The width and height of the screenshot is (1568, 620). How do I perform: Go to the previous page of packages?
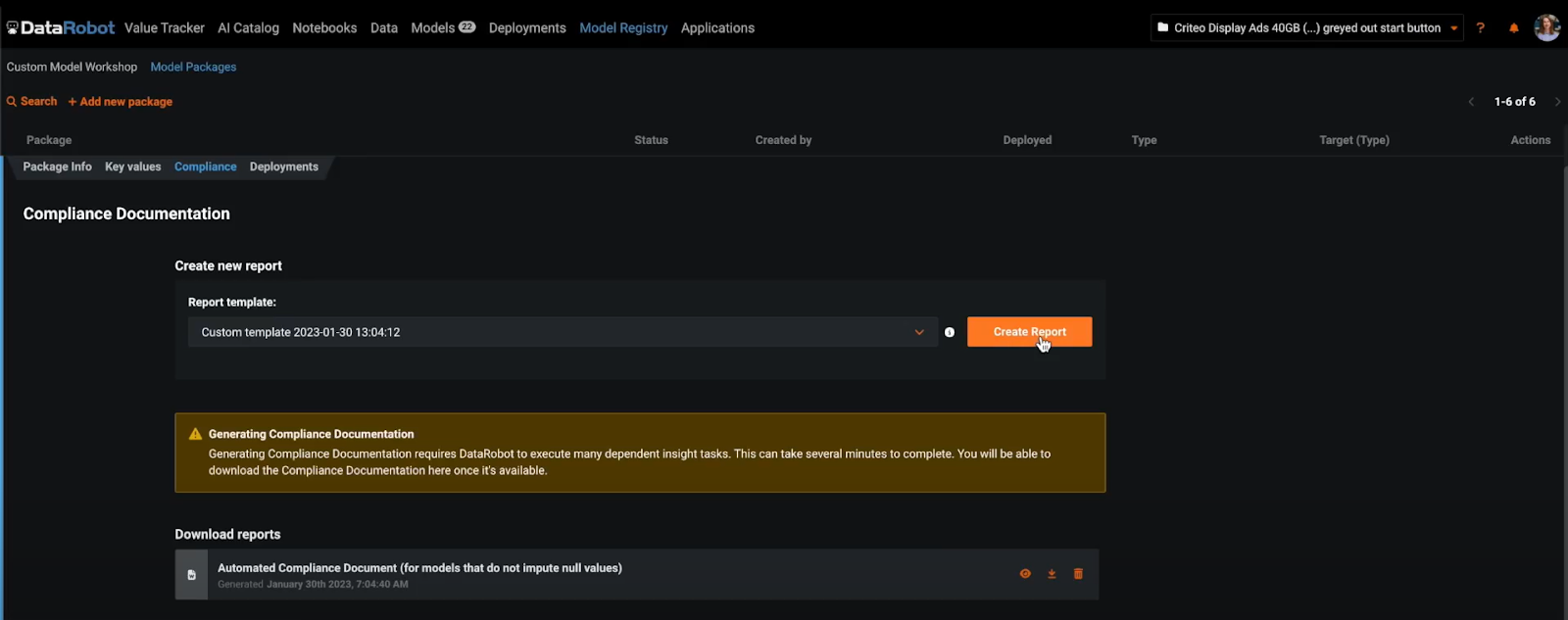(1471, 102)
